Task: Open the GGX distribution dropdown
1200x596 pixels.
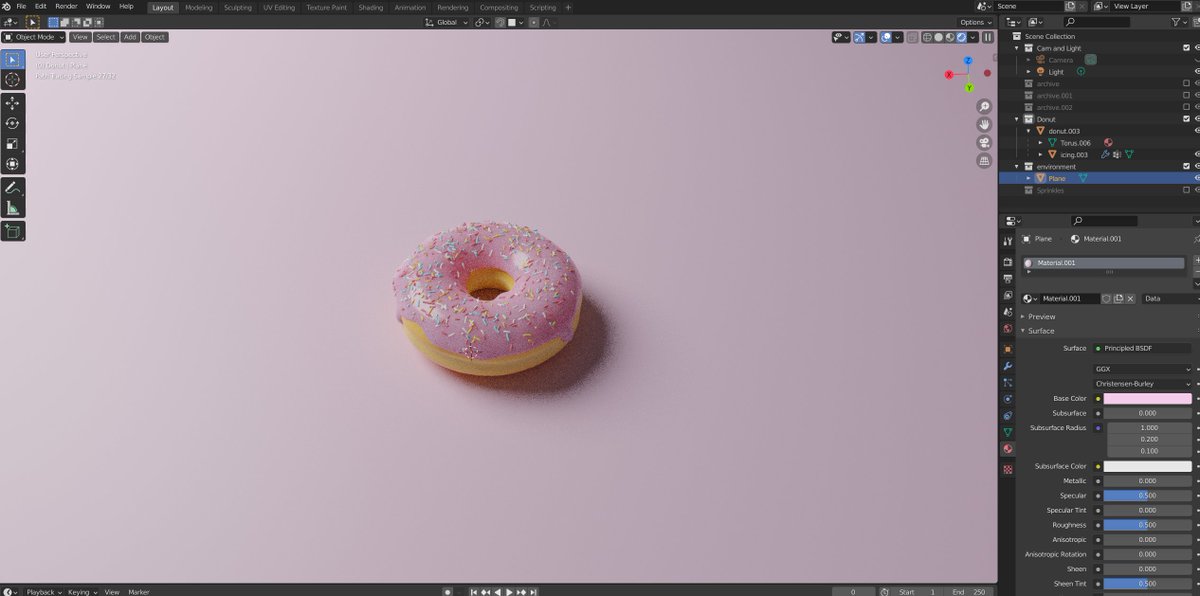Action: pos(1143,369)
